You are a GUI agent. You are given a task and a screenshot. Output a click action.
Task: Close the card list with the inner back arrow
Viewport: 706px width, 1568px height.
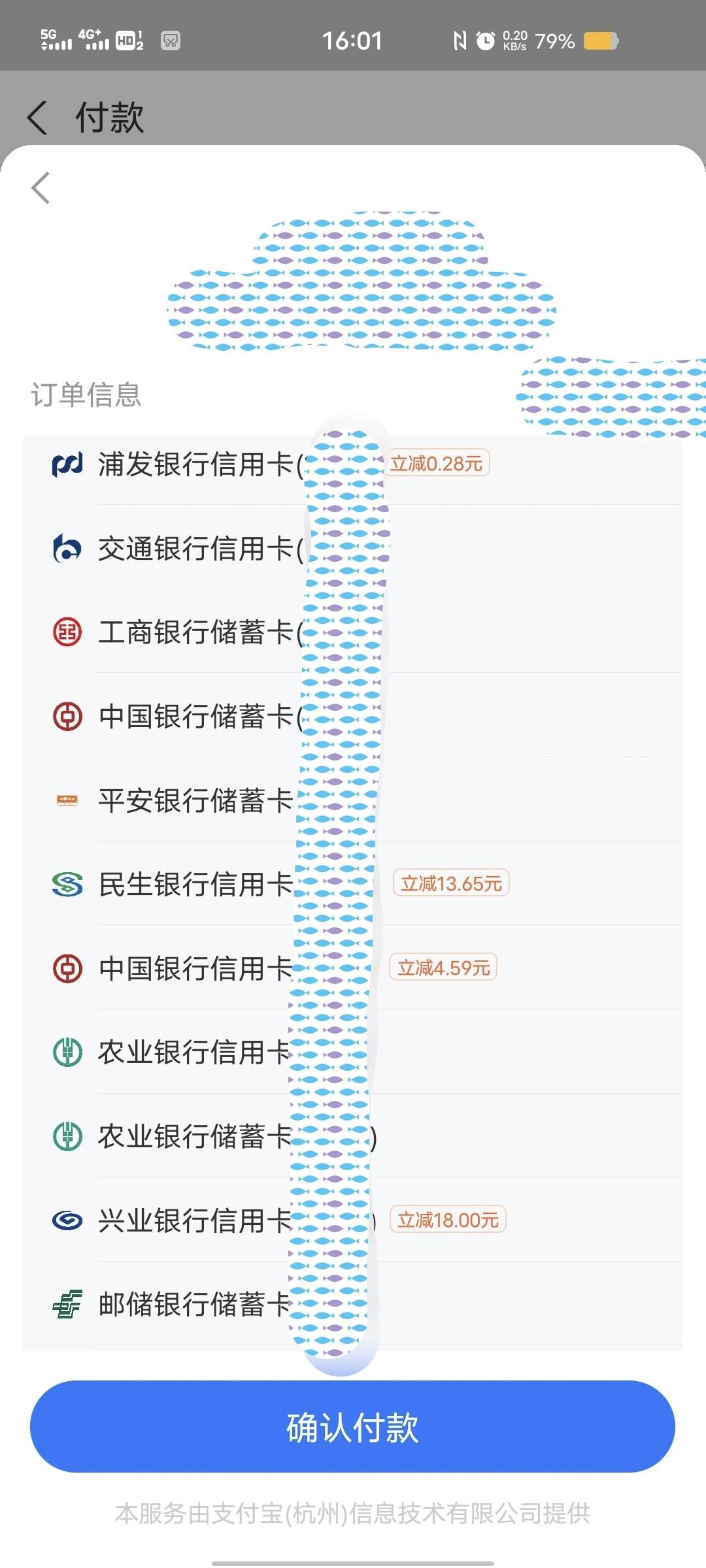[41, 188]
